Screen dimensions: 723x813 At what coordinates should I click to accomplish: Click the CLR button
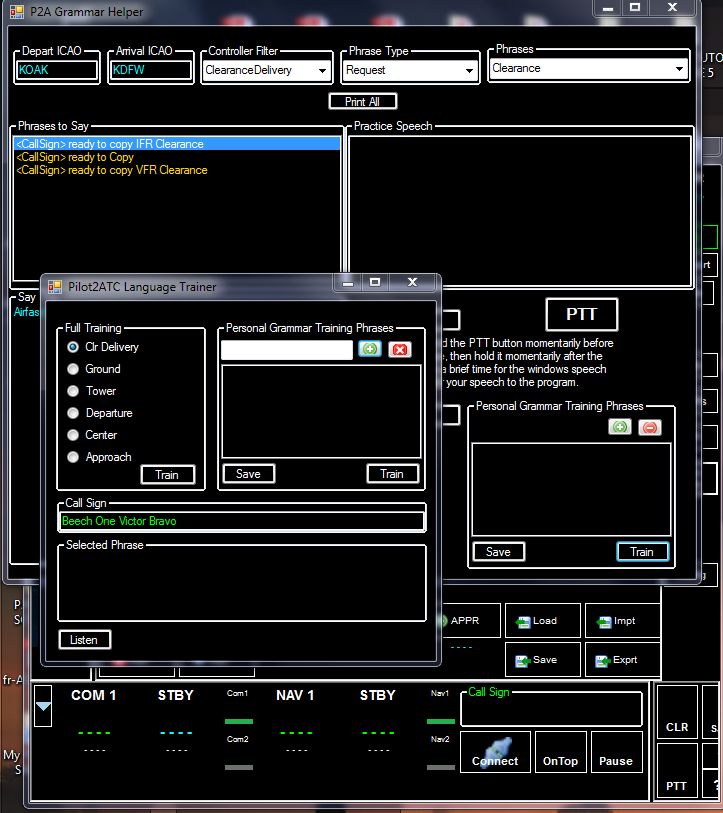tap(677, 711)
